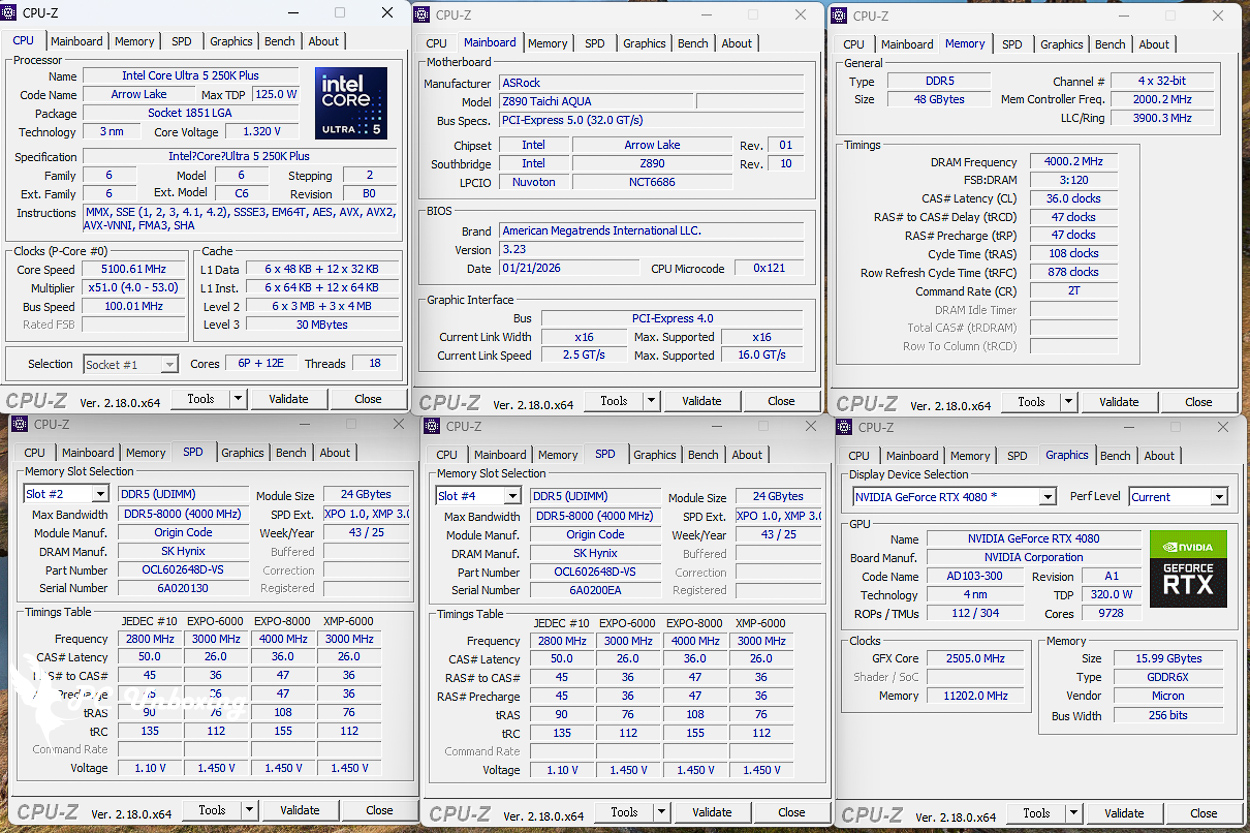
Task: Click the GeForce RTX badge
Action: (x=1188, y=583)
